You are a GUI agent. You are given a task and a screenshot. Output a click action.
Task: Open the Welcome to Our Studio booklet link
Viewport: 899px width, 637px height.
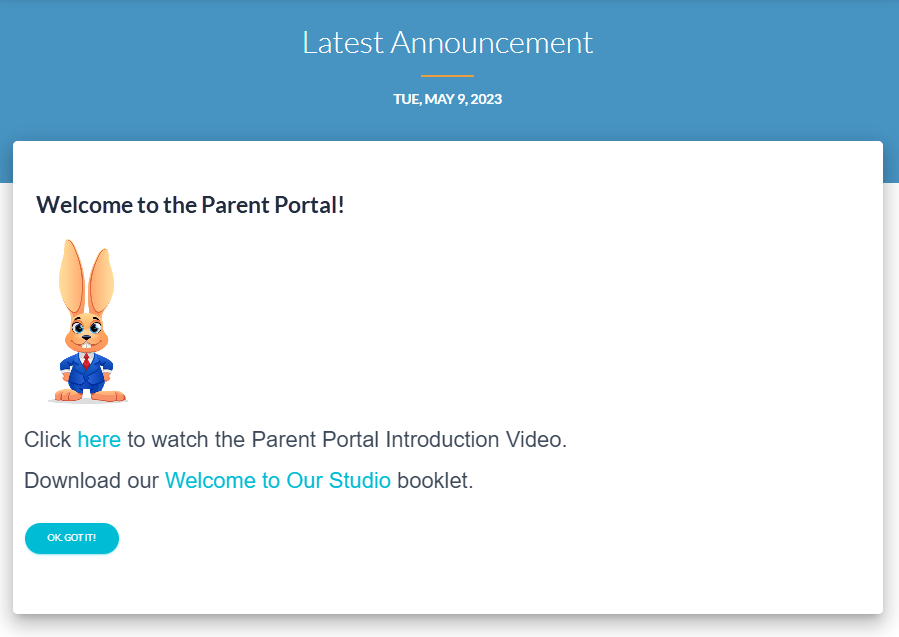(277, 481)
